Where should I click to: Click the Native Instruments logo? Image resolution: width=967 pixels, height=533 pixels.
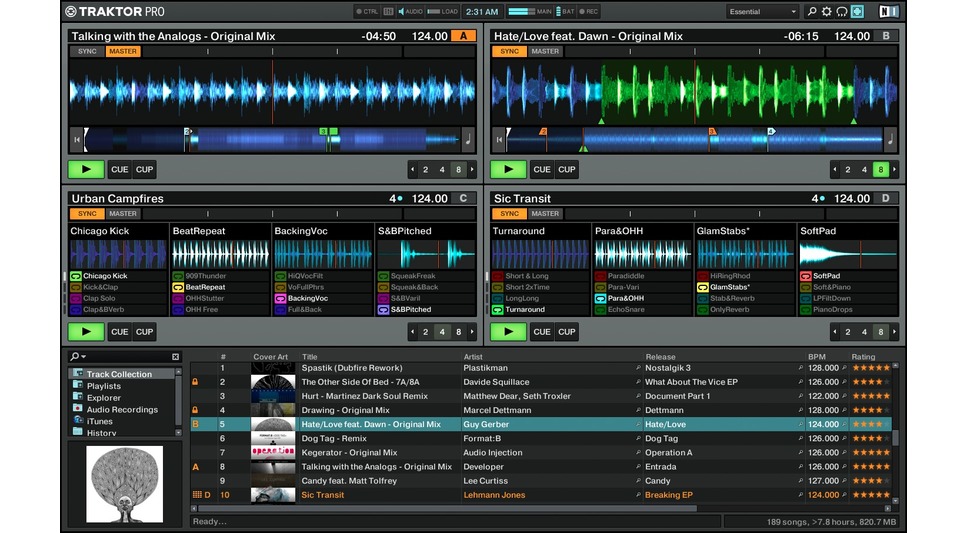click(x=888, y=12)
